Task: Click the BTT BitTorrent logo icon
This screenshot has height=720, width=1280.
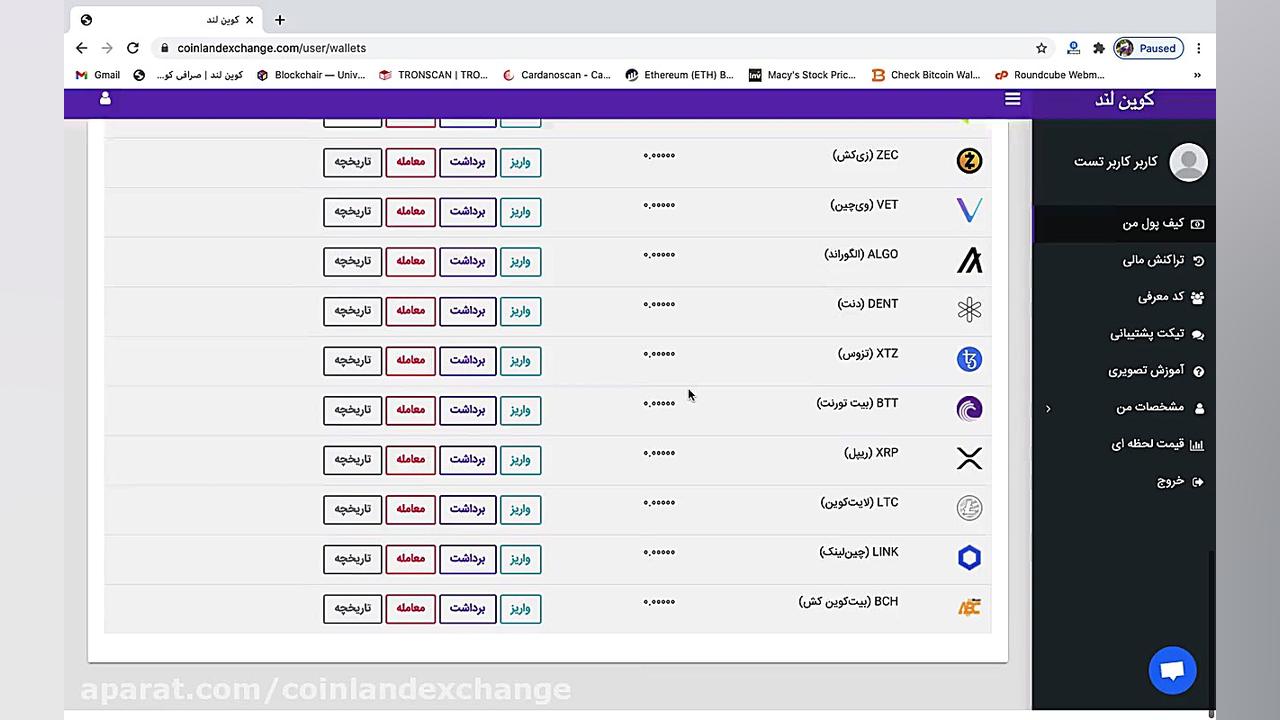Action: point(969,409)
